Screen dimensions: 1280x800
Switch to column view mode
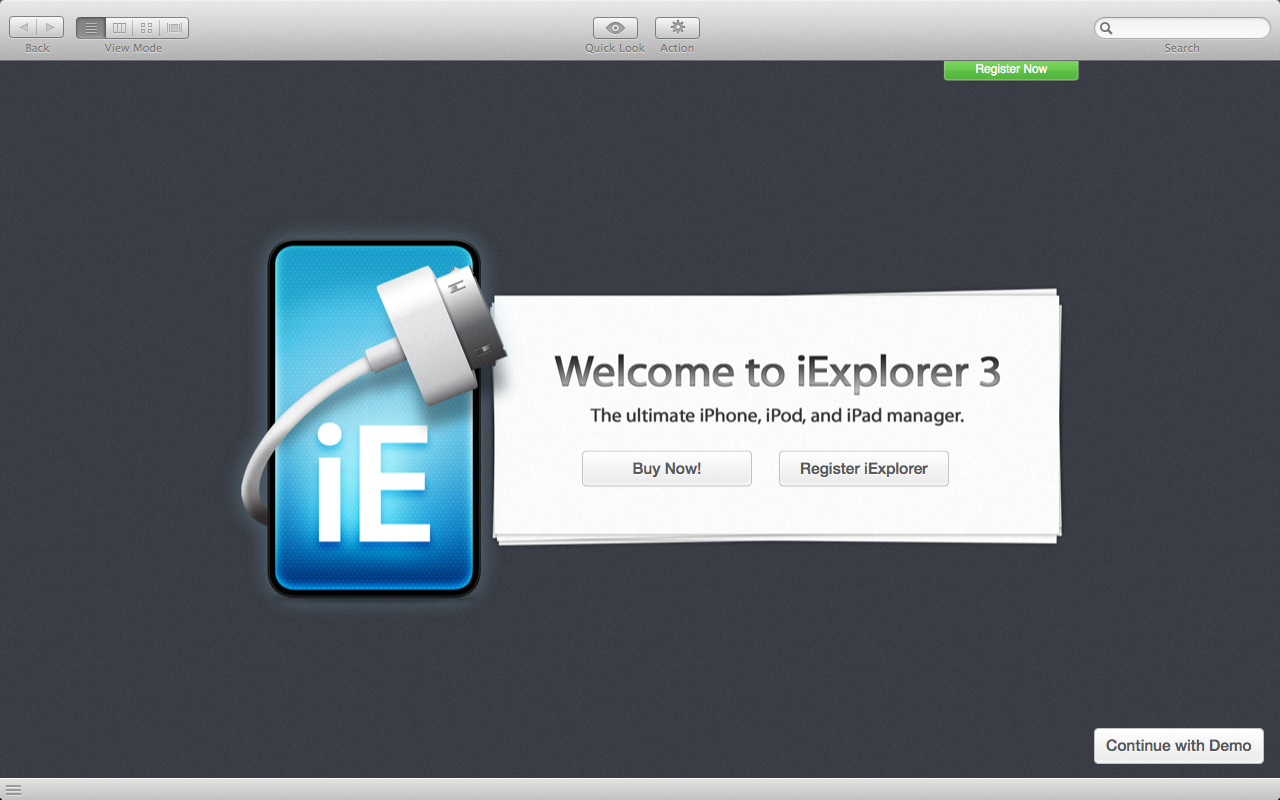[119, 28]
